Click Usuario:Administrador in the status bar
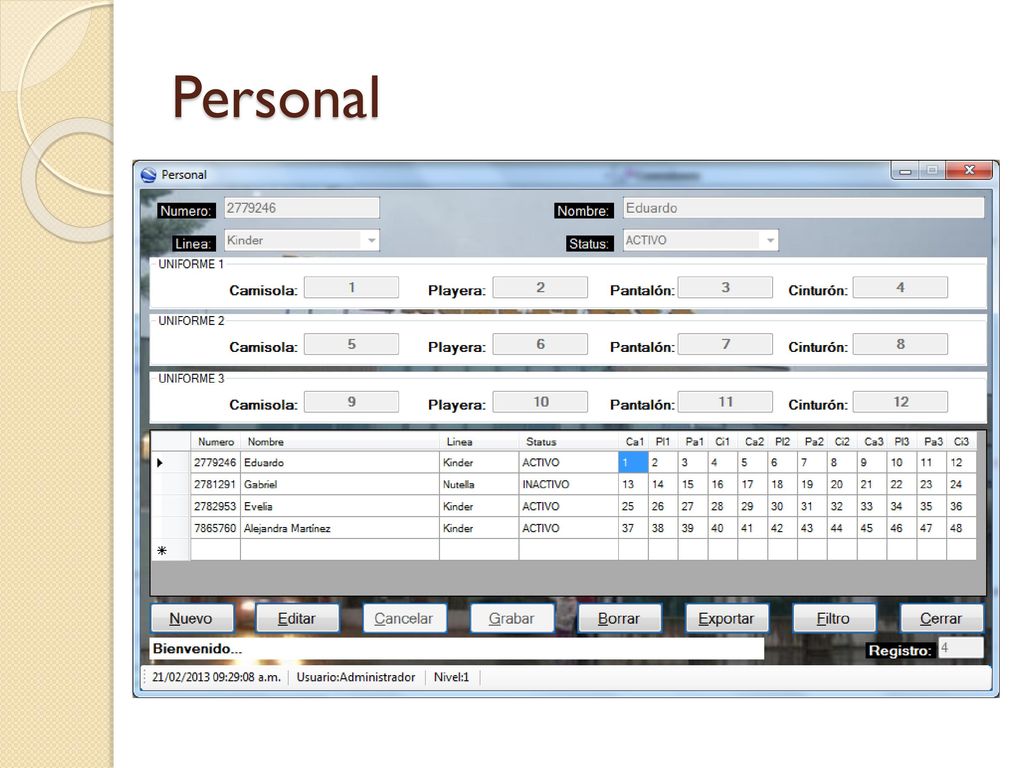This screenshot has width=1024, height=768. point(356,677)
